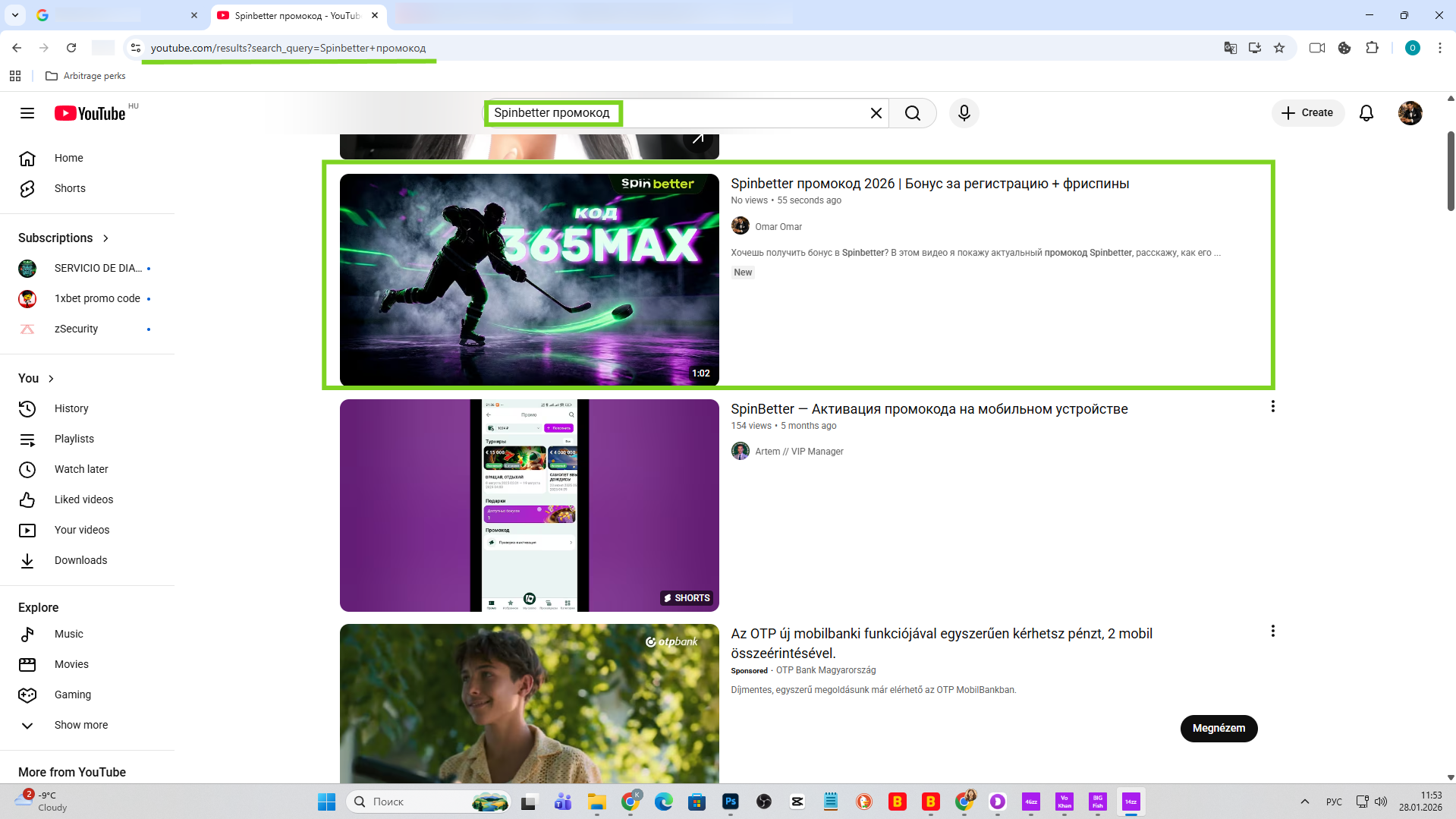The image size is (1456, 819).
Task: Click the magnifier search button
Action: pyautogui.click(x=913, y=113)
